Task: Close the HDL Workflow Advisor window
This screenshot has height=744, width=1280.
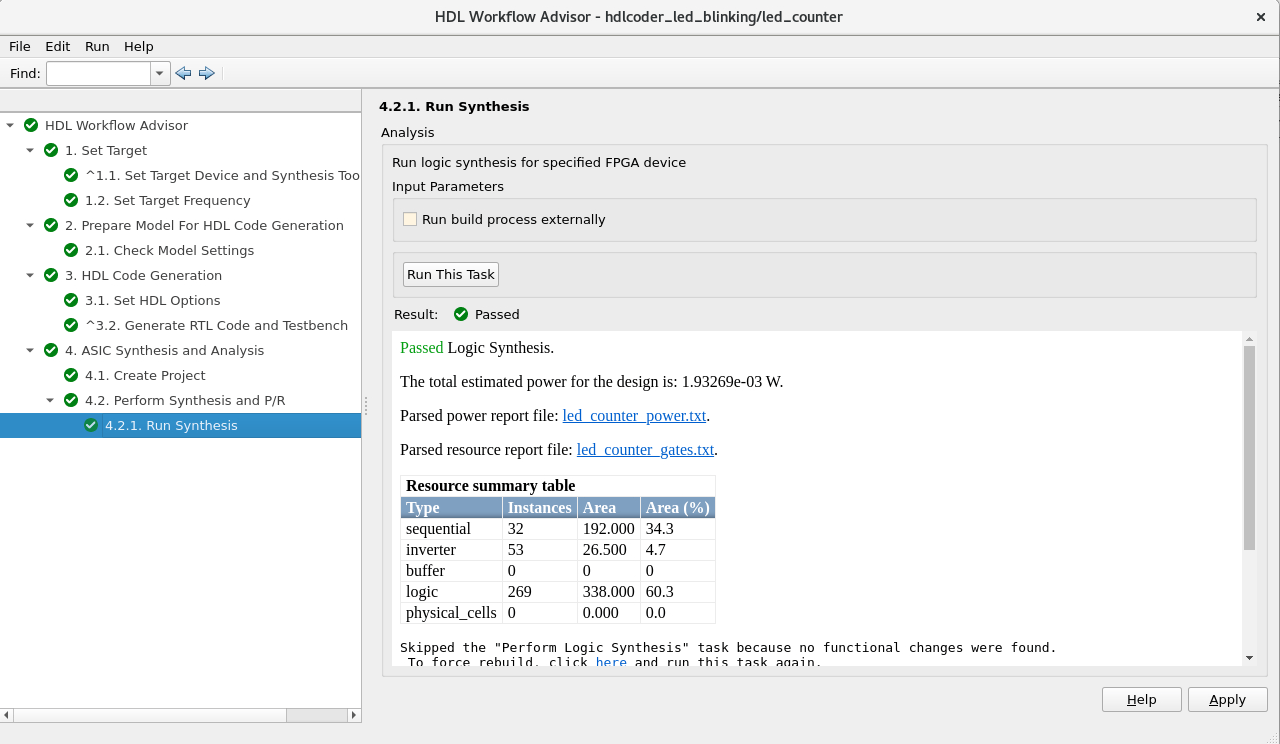Action: point(1261,17)
